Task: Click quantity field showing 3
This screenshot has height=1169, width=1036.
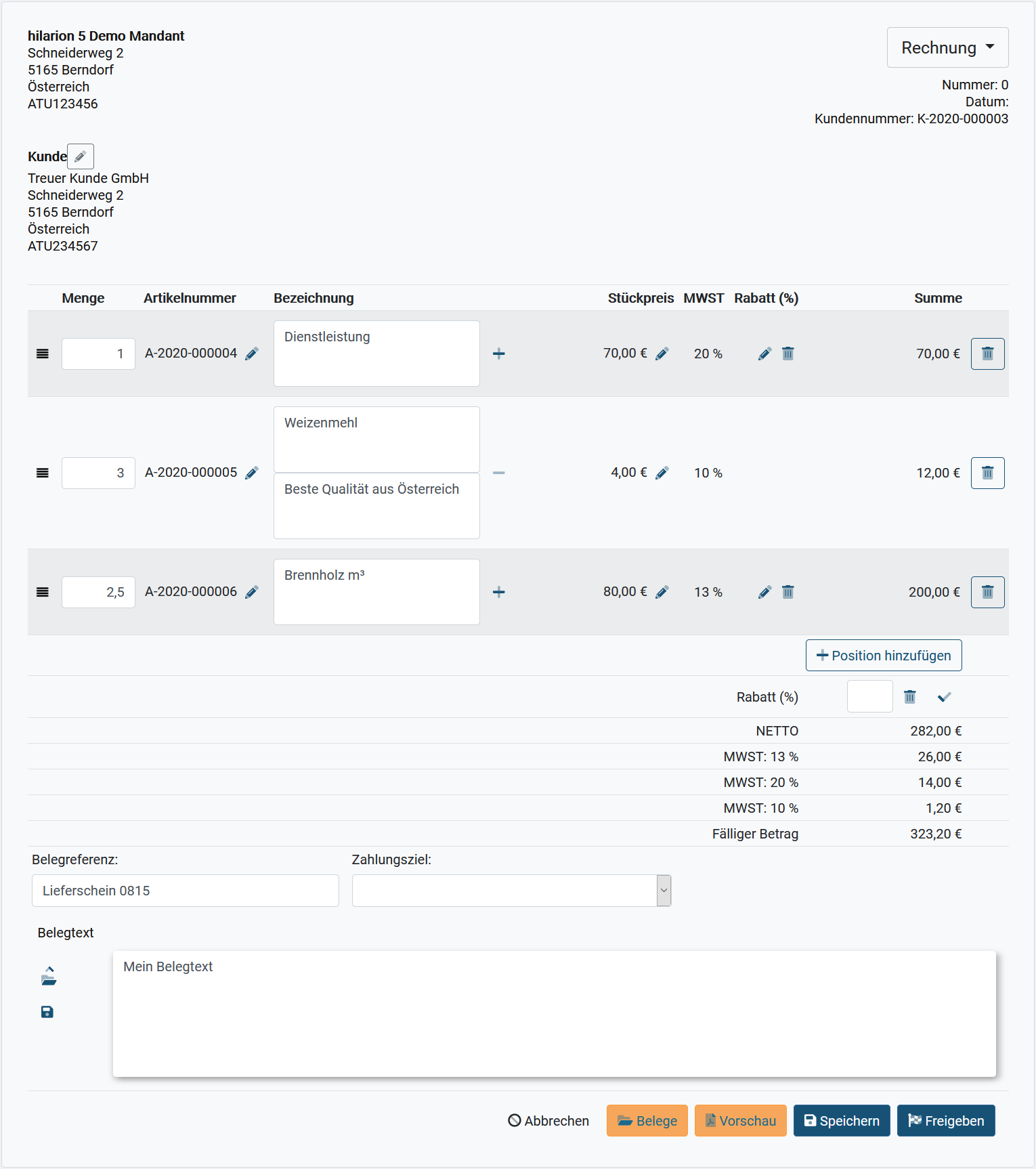Action: click(98, 473)
